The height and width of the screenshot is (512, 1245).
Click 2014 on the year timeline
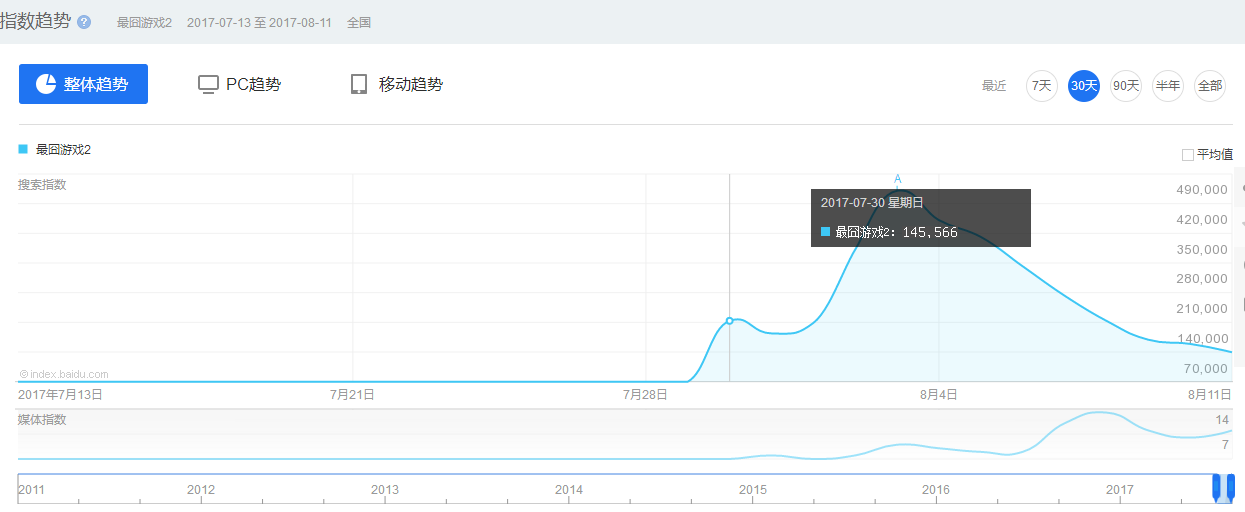[569, 490]
